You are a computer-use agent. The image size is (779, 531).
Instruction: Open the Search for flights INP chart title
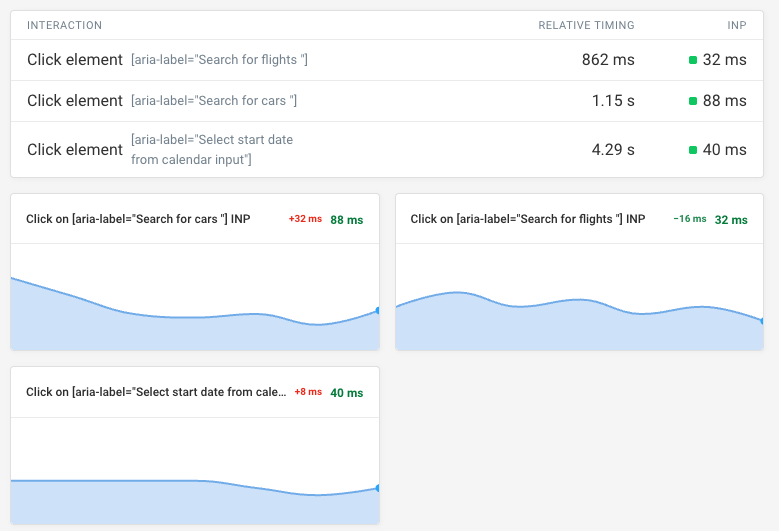pos(528,219)
